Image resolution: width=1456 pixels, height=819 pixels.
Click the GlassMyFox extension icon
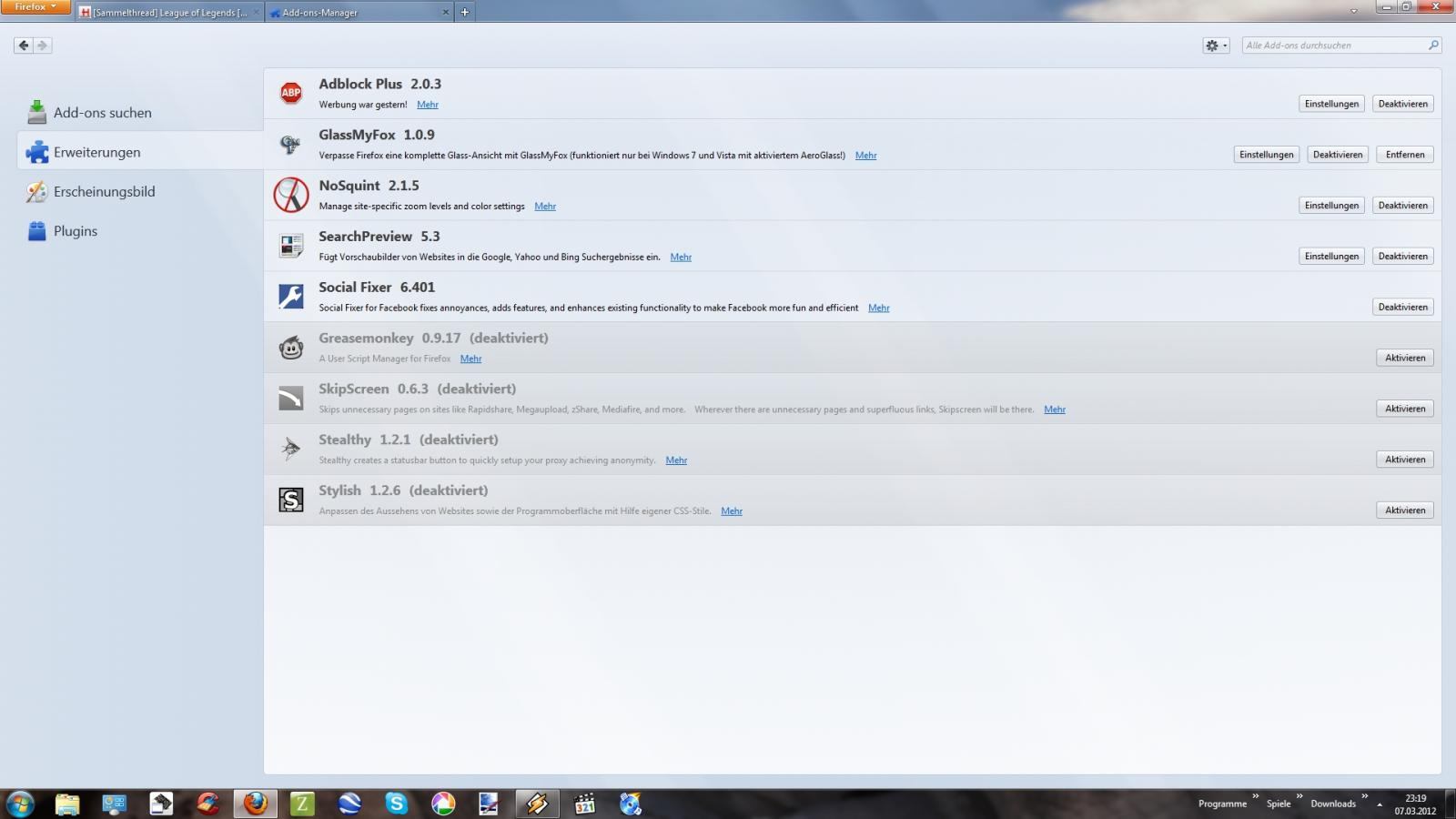pos(291,144)
